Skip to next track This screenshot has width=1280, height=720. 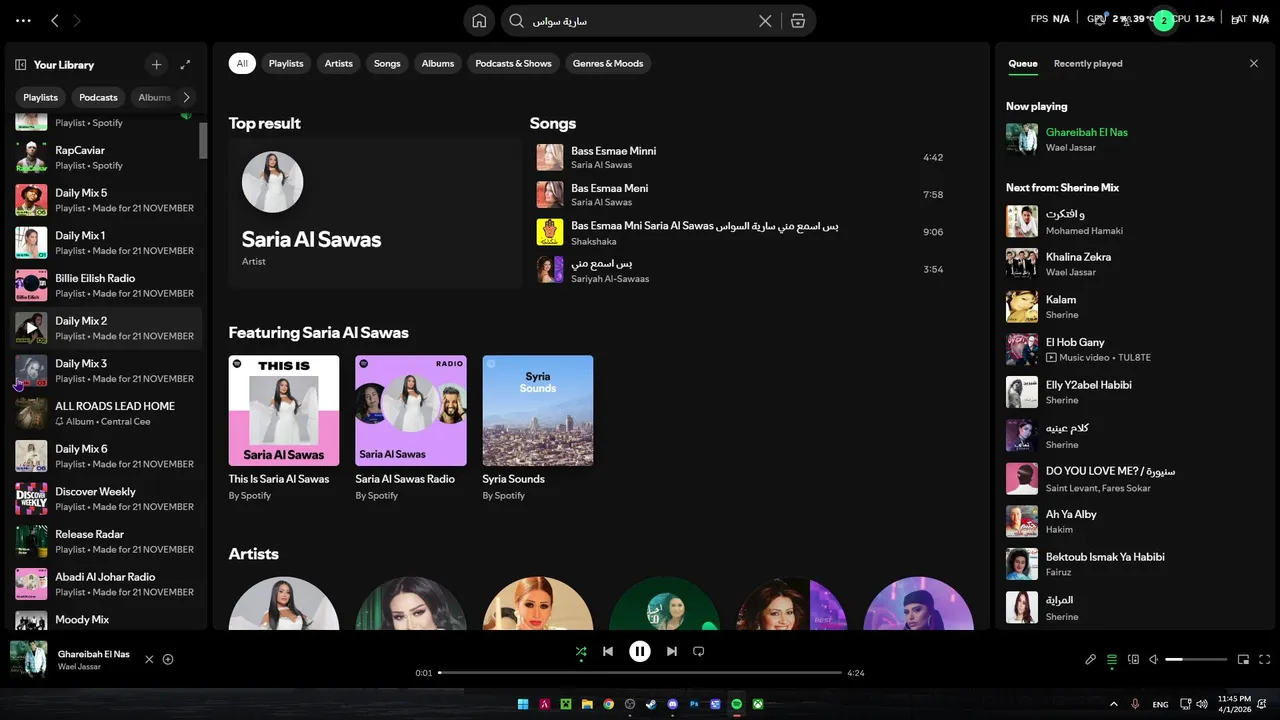672,651
